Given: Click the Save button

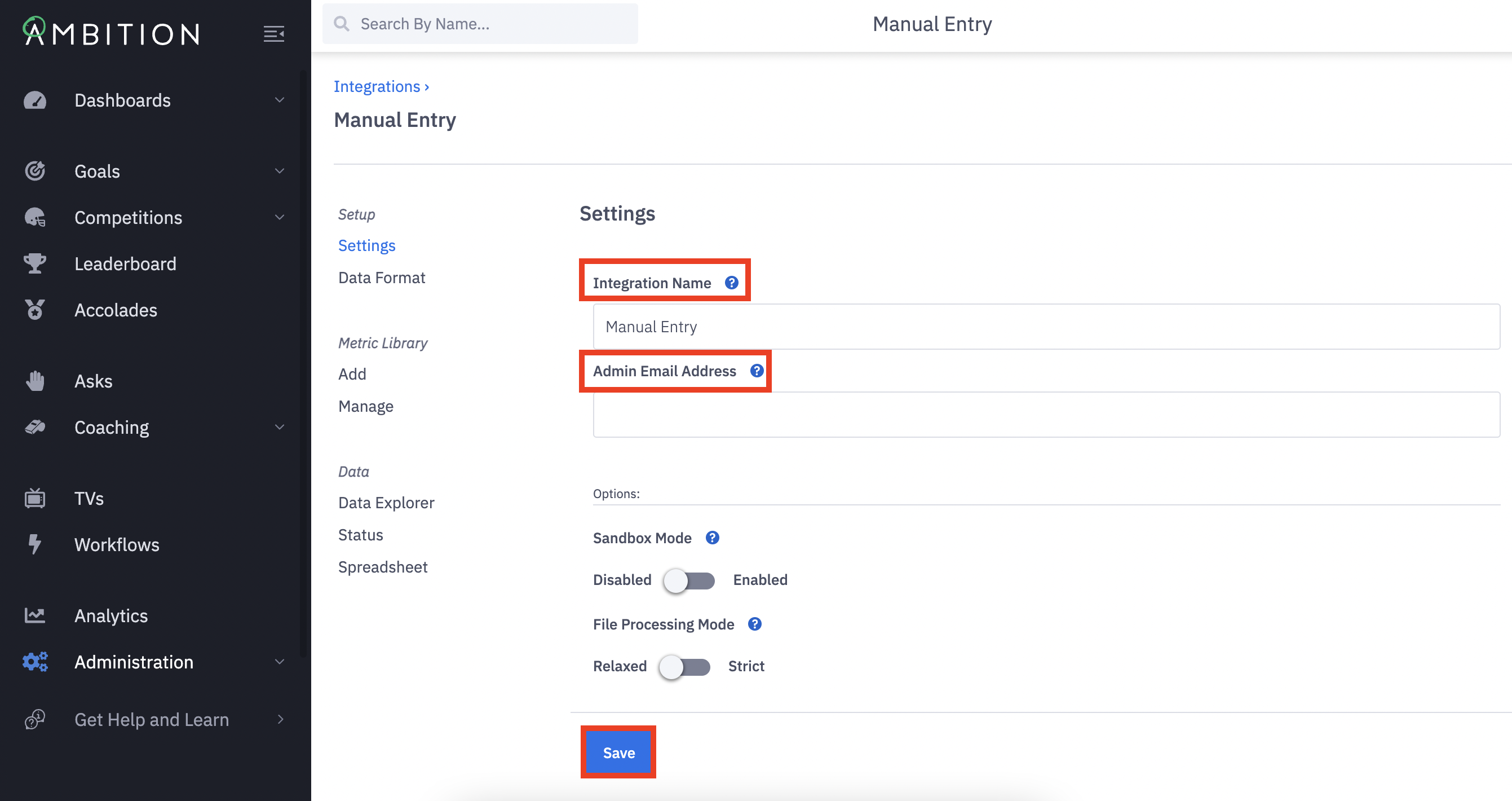Looking at the screenshot, I should 618,752.
